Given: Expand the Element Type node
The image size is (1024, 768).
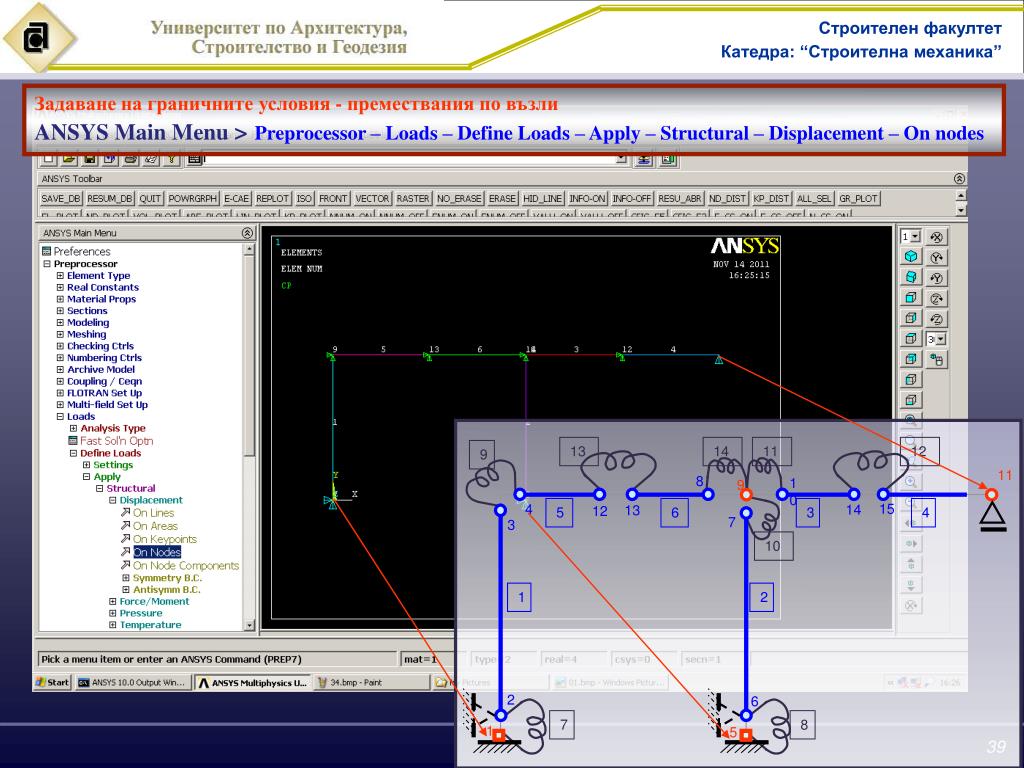Looking at the screenshot, I should click(60, 276).
